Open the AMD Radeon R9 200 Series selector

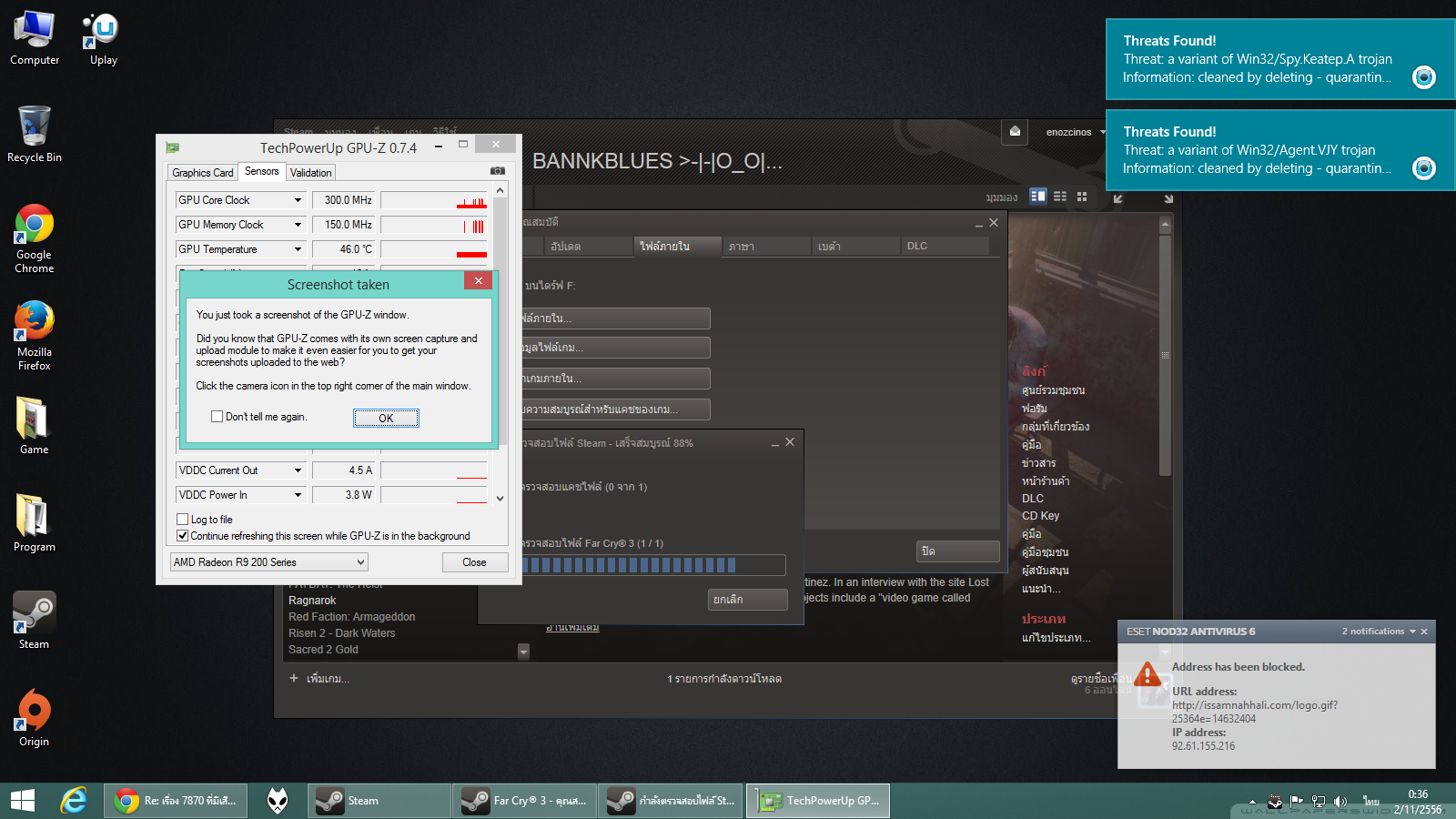coord(269,562)
